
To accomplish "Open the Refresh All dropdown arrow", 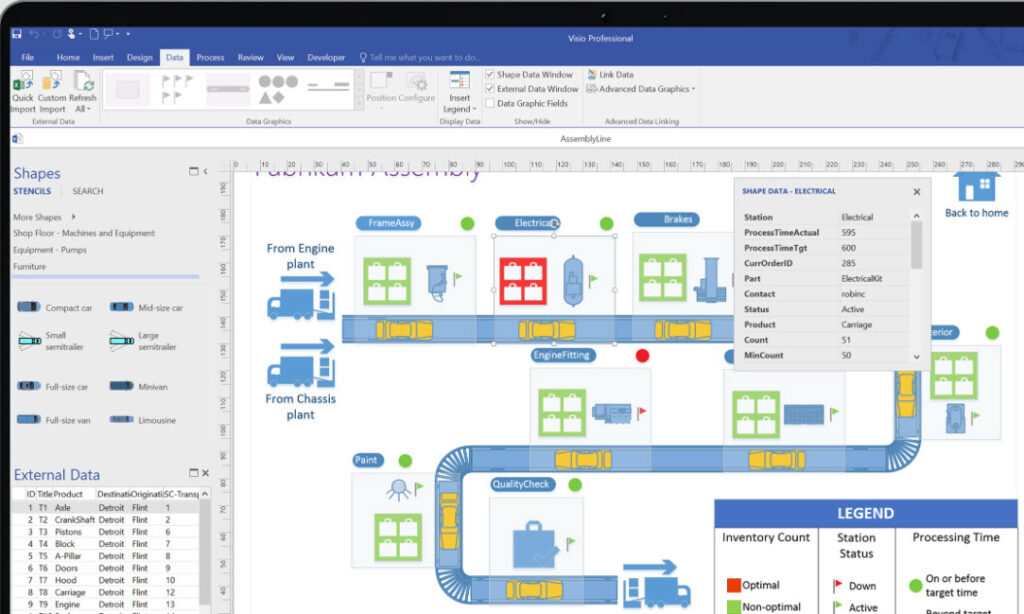I will 89,109.
